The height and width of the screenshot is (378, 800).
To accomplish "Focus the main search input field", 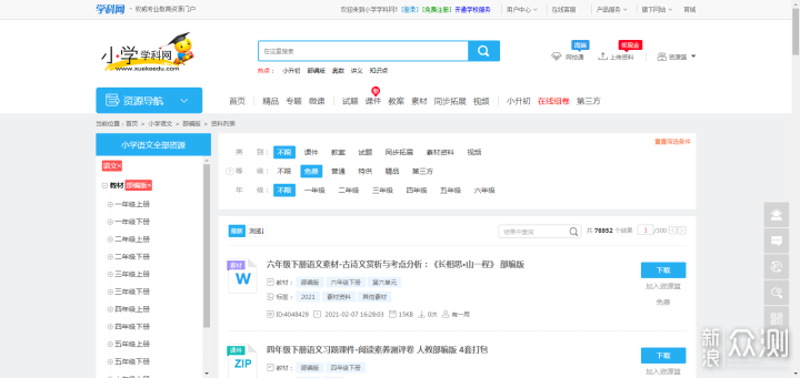I will pos(363,51).
